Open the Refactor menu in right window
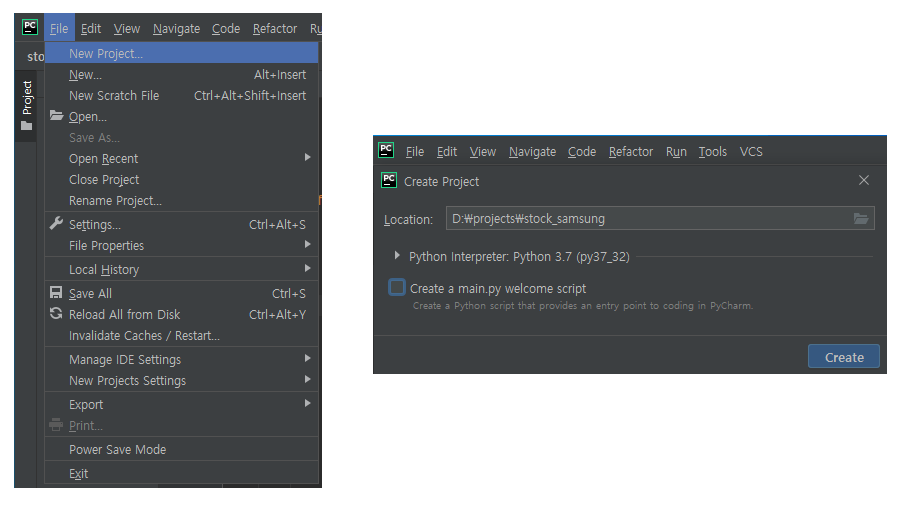 pos(631,152)
